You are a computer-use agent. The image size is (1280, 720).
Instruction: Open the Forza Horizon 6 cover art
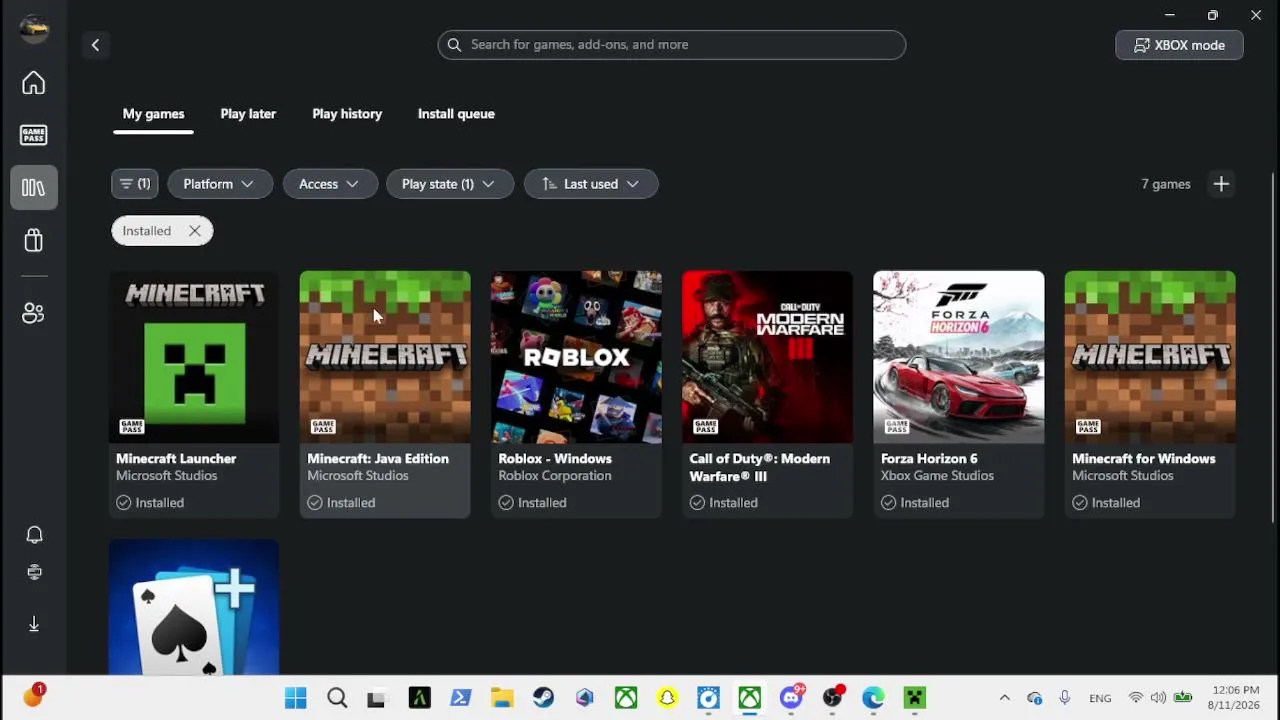958,357
